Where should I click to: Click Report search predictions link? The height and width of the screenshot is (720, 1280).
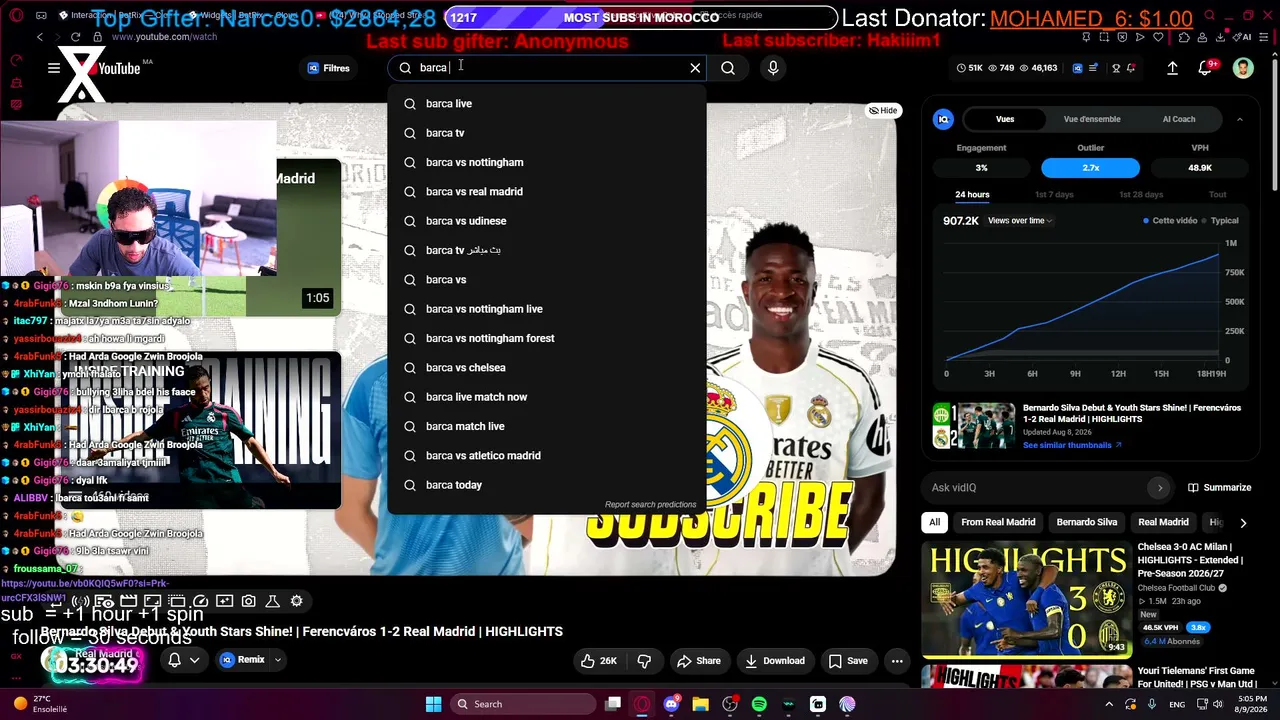click(650, 505)
